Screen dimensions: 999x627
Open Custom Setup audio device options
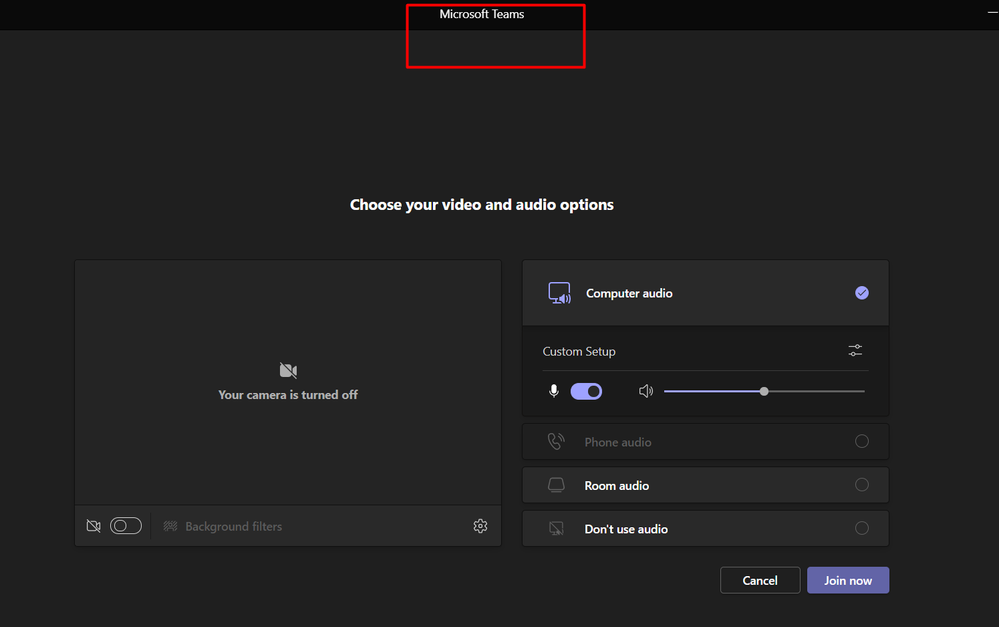tap(855, 350)
